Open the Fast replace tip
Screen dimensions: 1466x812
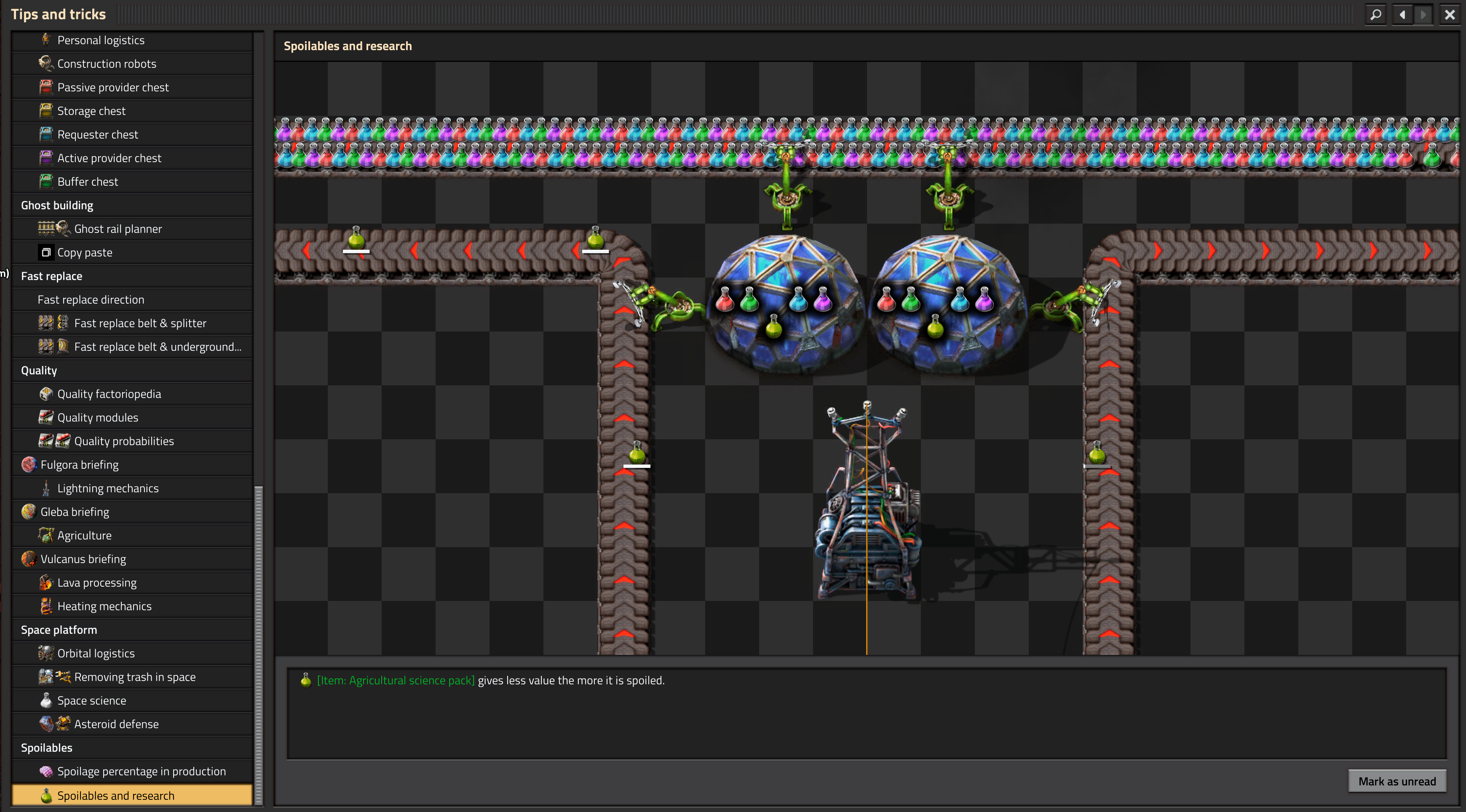point(132,276)
